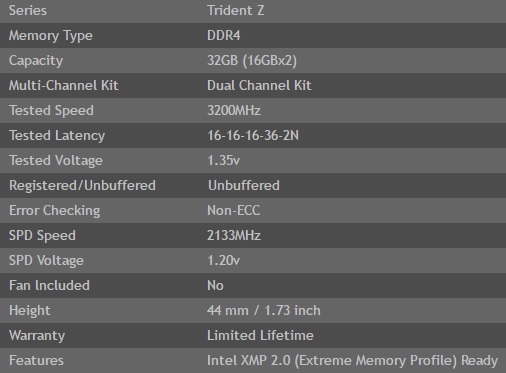Click the Intel XMP 2.0 features text

pos(352,361)
